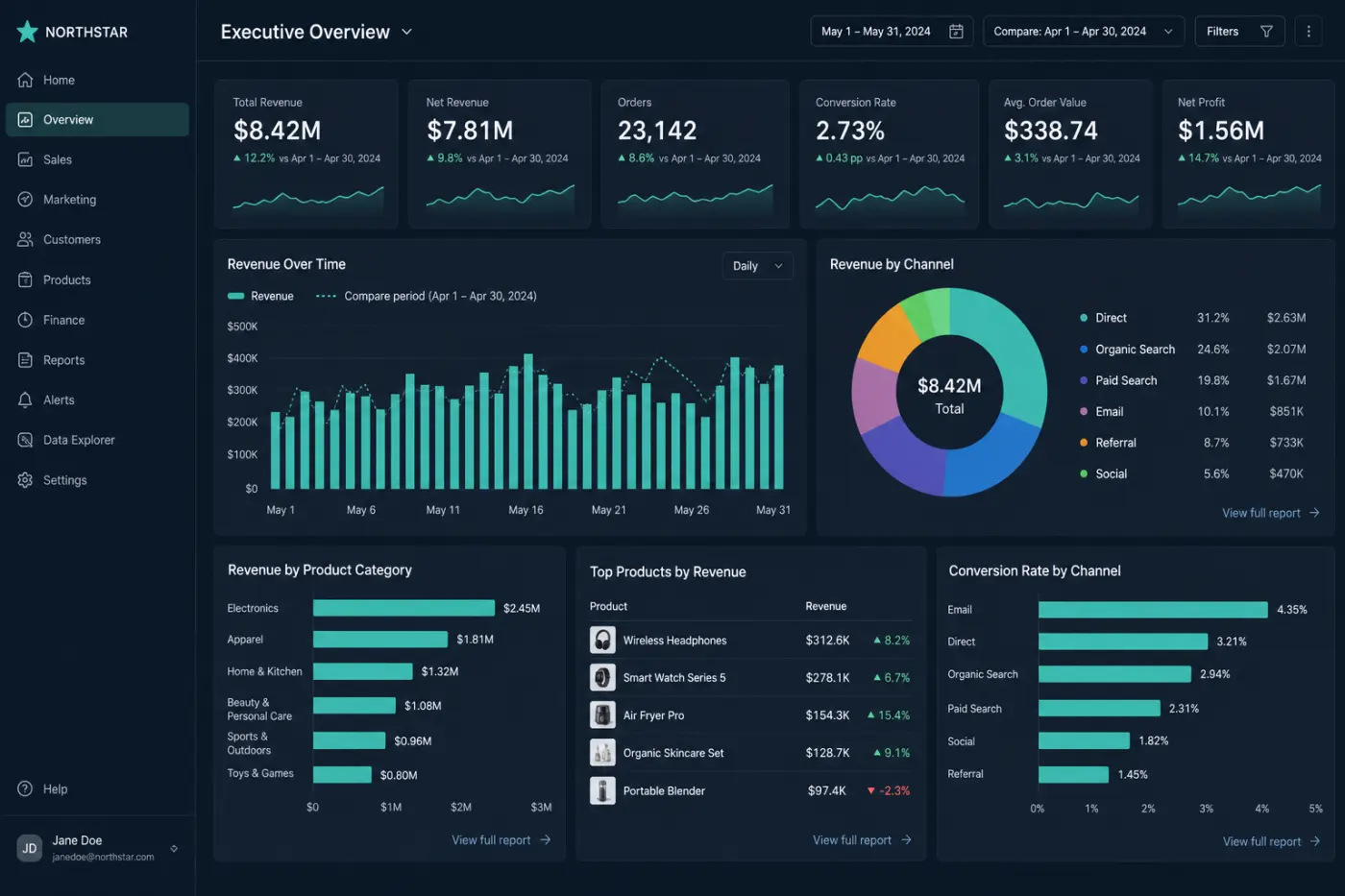Toggle the Revenue legend series
This screenshot has width=1345, height=896.
(260, 296)
